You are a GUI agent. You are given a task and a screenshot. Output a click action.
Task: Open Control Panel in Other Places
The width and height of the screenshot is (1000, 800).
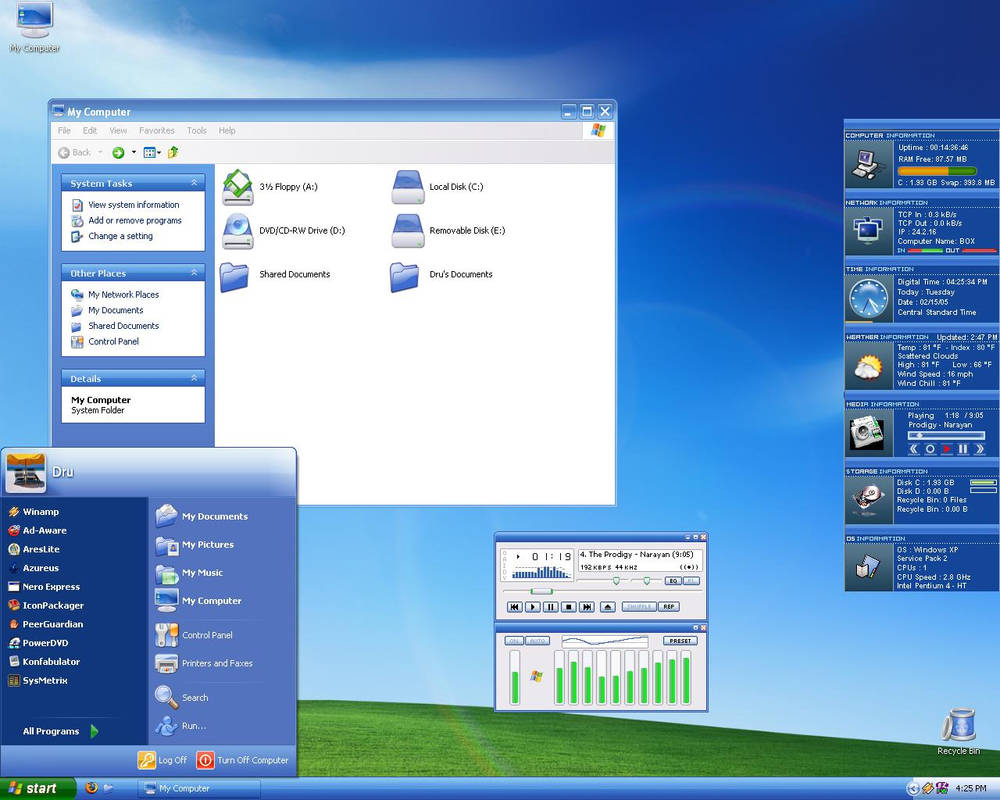(105, 342)
